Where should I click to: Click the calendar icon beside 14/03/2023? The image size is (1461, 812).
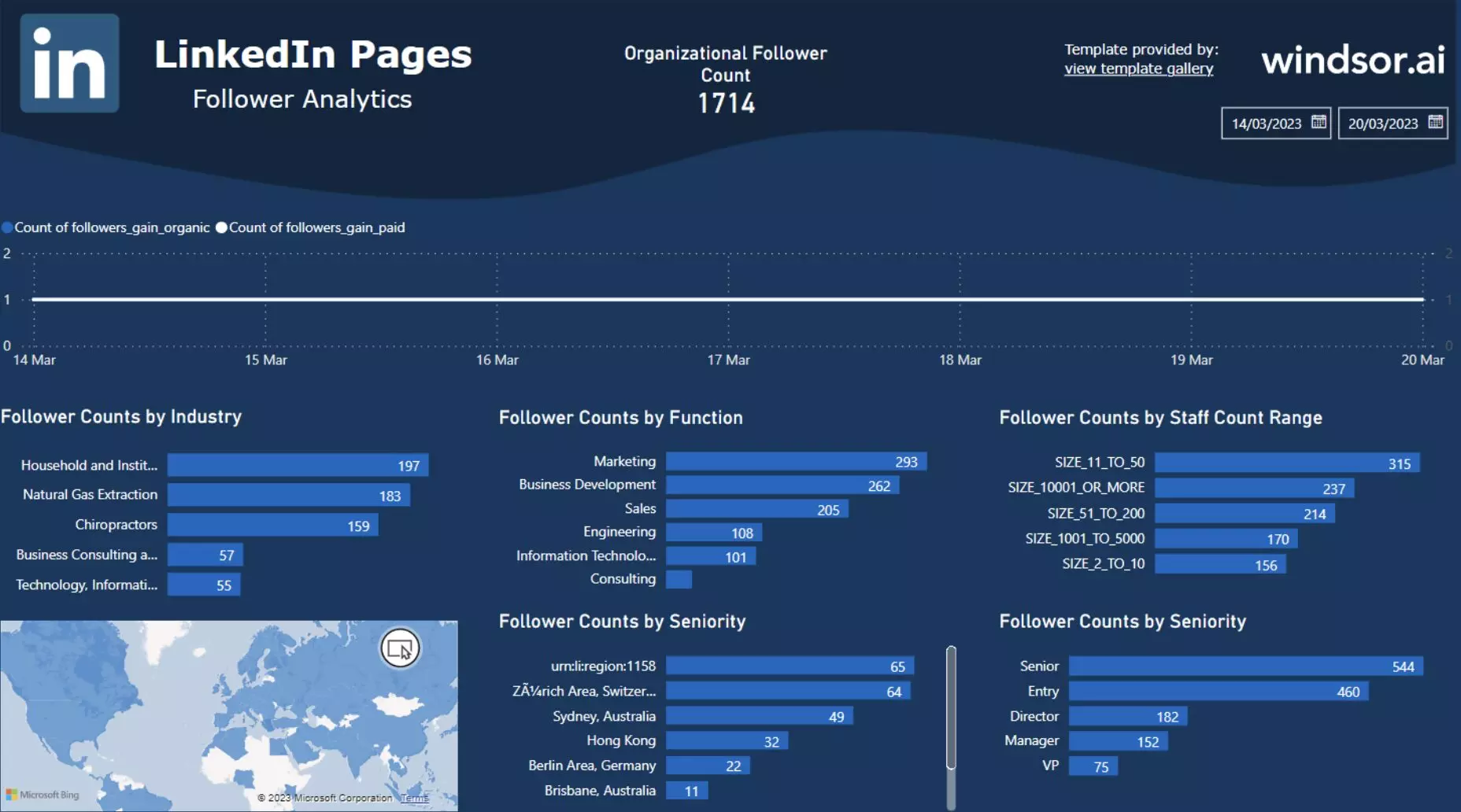1319,123
